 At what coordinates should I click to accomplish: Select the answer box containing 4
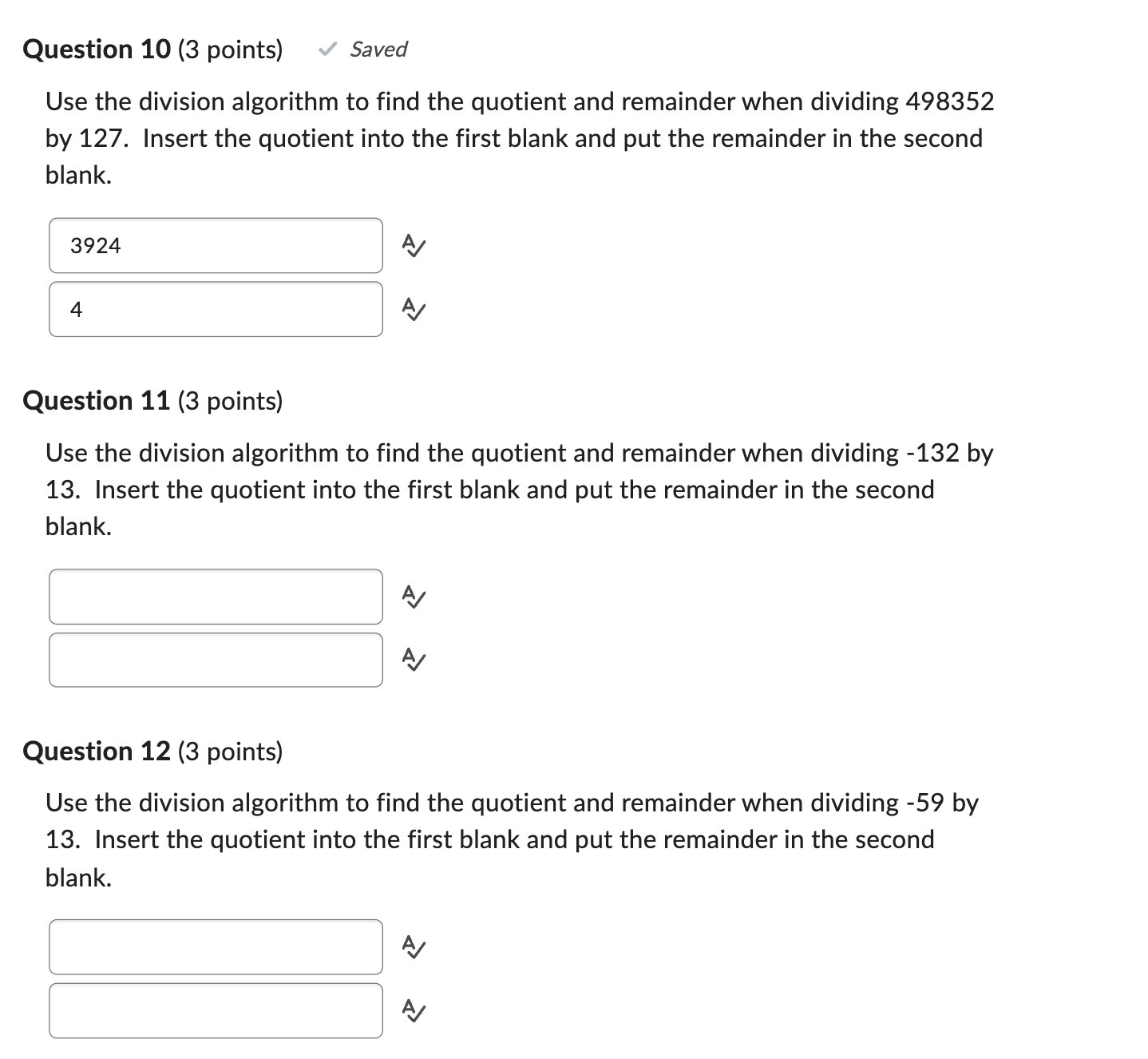[216, 308]
